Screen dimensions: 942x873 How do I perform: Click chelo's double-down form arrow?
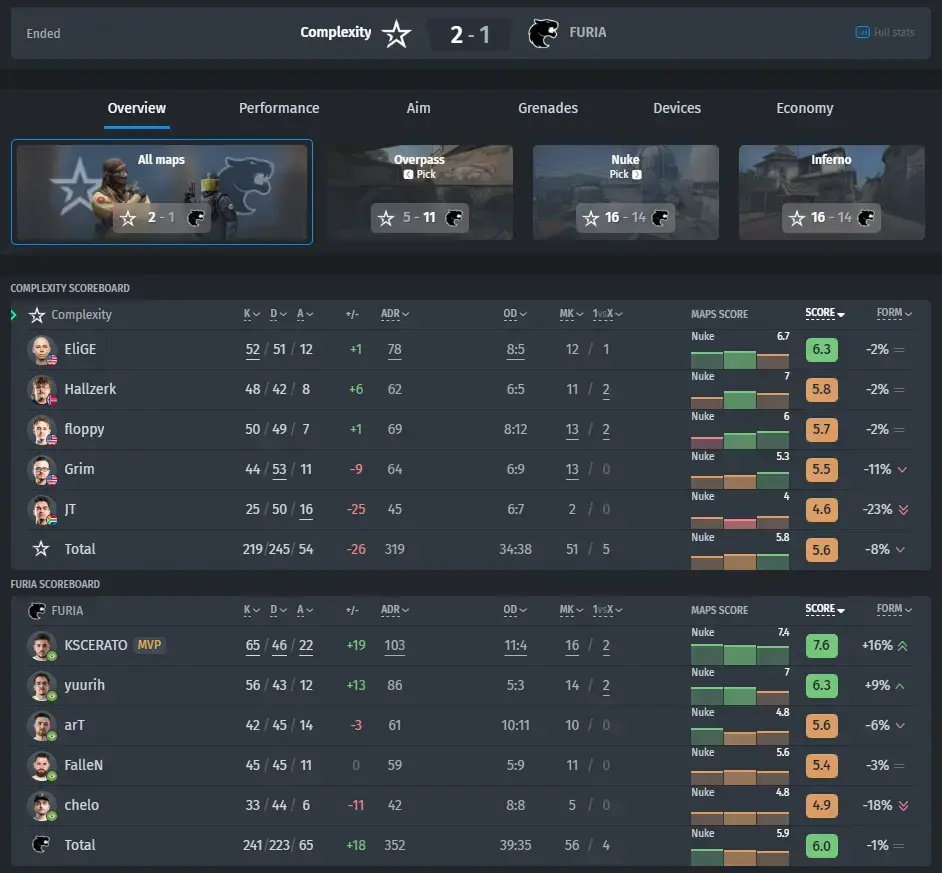coord(904,806)
